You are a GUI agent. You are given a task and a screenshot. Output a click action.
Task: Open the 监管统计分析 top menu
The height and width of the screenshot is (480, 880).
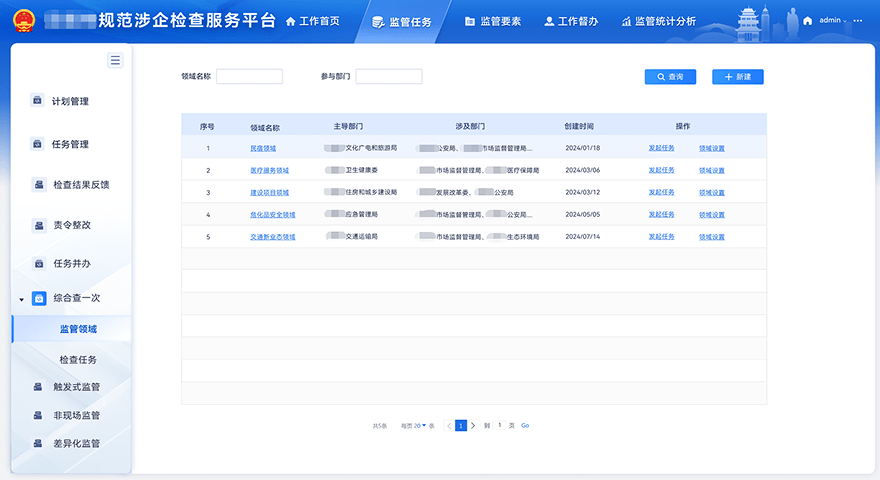coord(658,21)
